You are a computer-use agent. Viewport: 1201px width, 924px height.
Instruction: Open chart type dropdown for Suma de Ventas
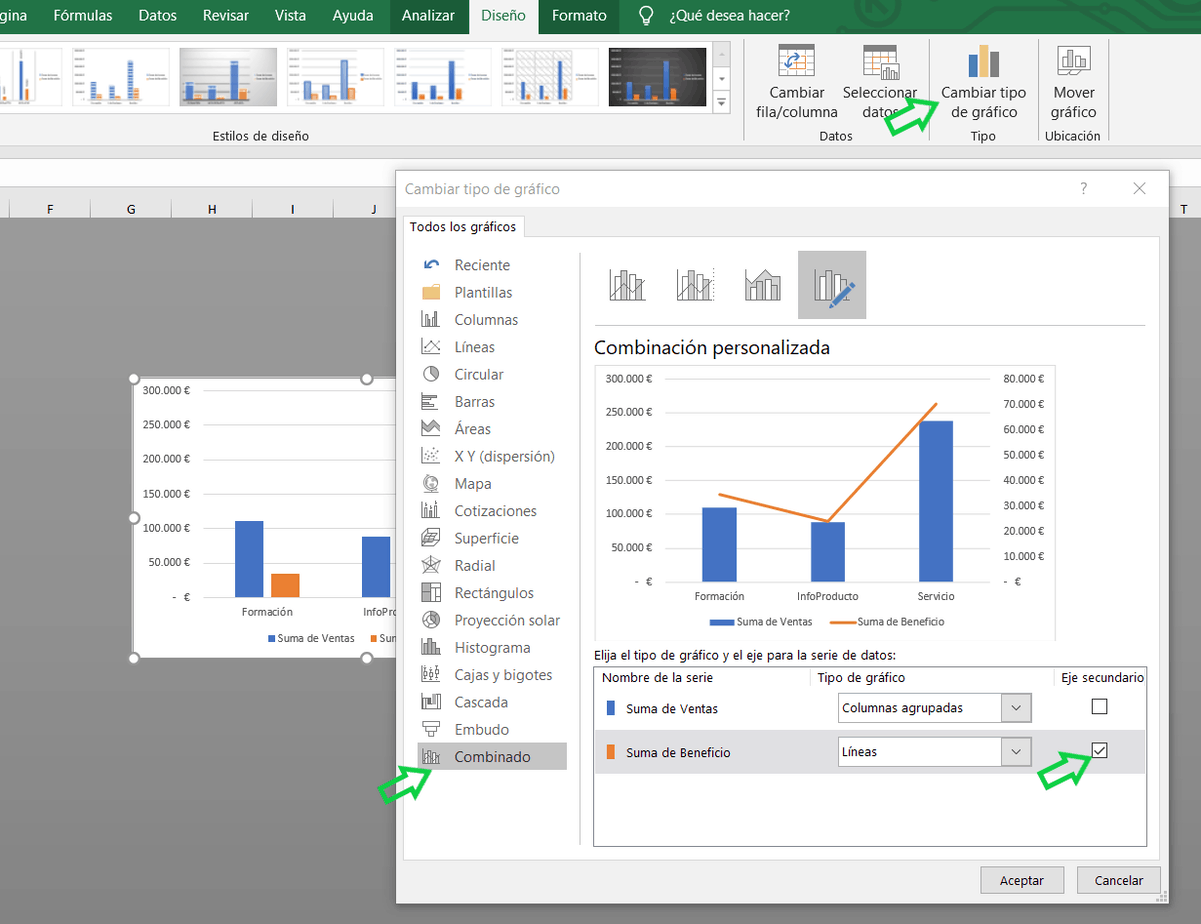pyautogui.click(x=1016, y=708)
